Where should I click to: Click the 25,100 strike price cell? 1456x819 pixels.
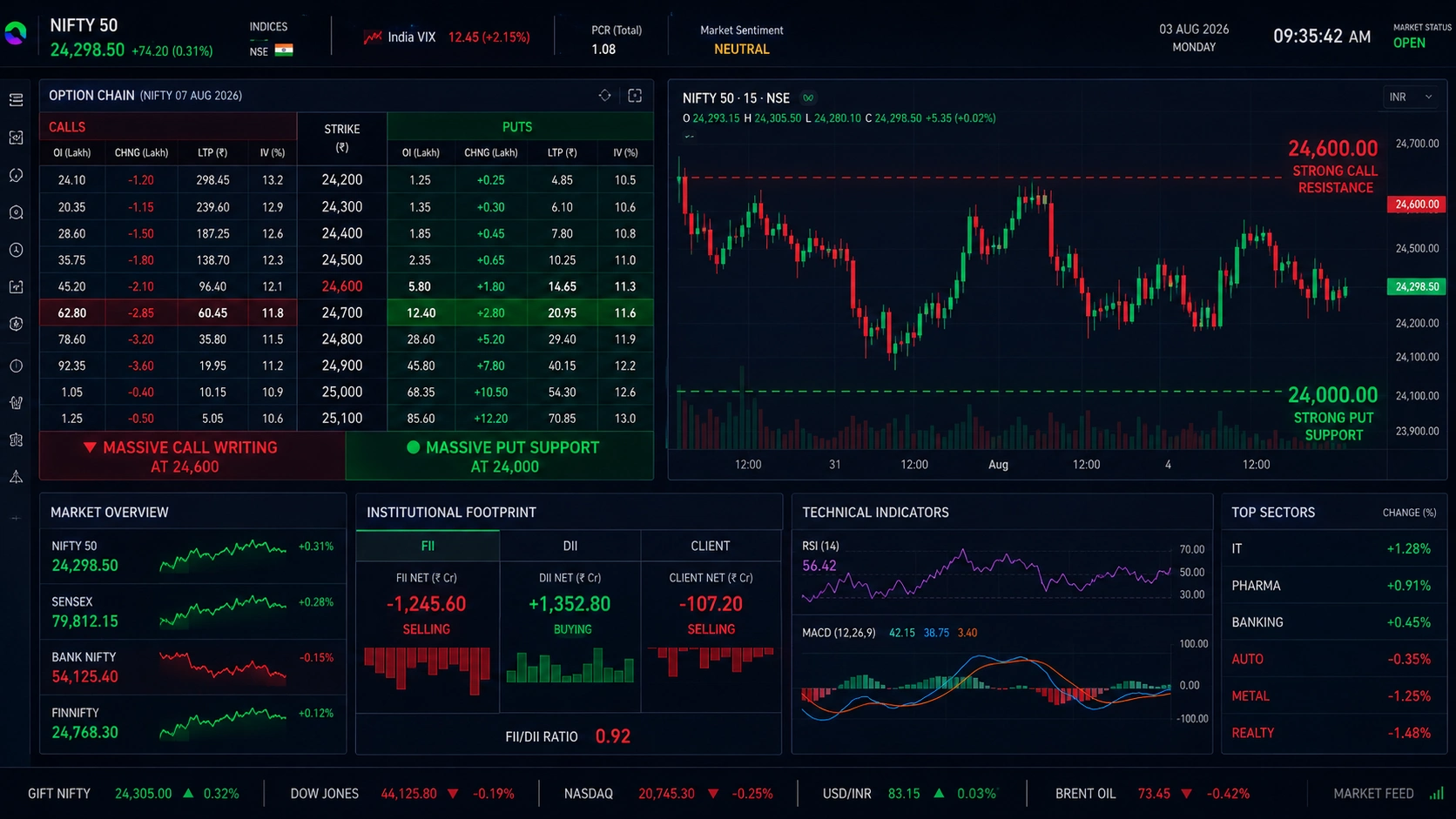point(342,419)
